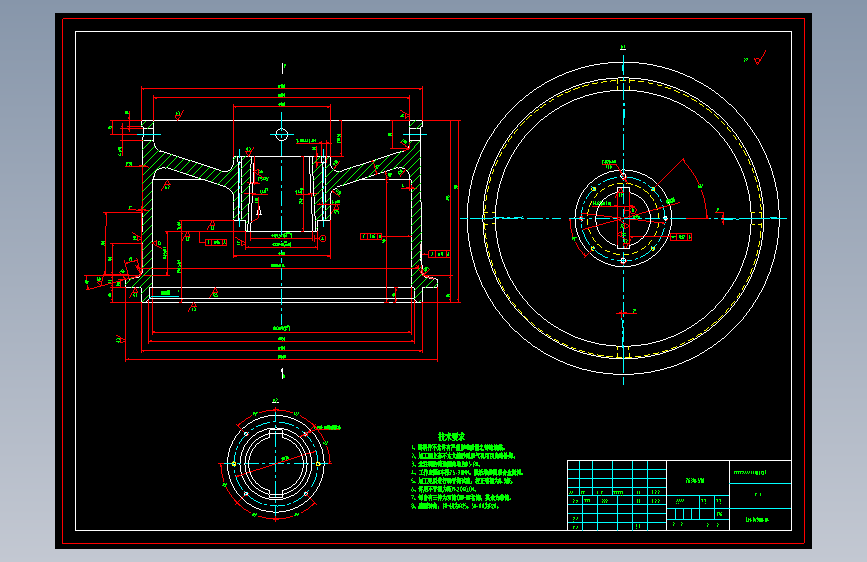This screenshot has height=562, width=867.
Task: Click the left green hatched web of section view
Action: (191, 166)
